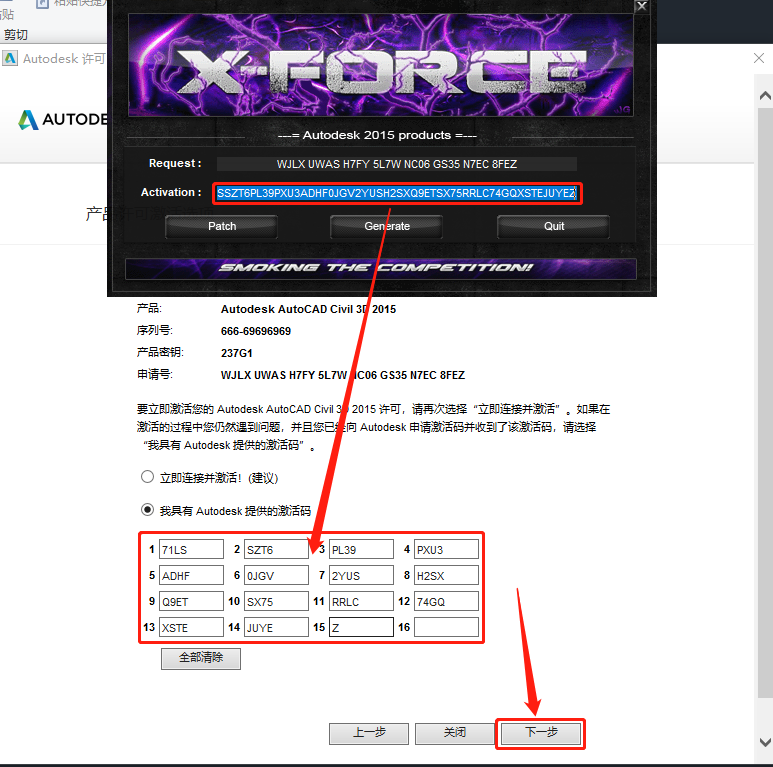773x767 pixels.
Task: Click activation field 7 containing 2YUS
Action: coord(361,575)
